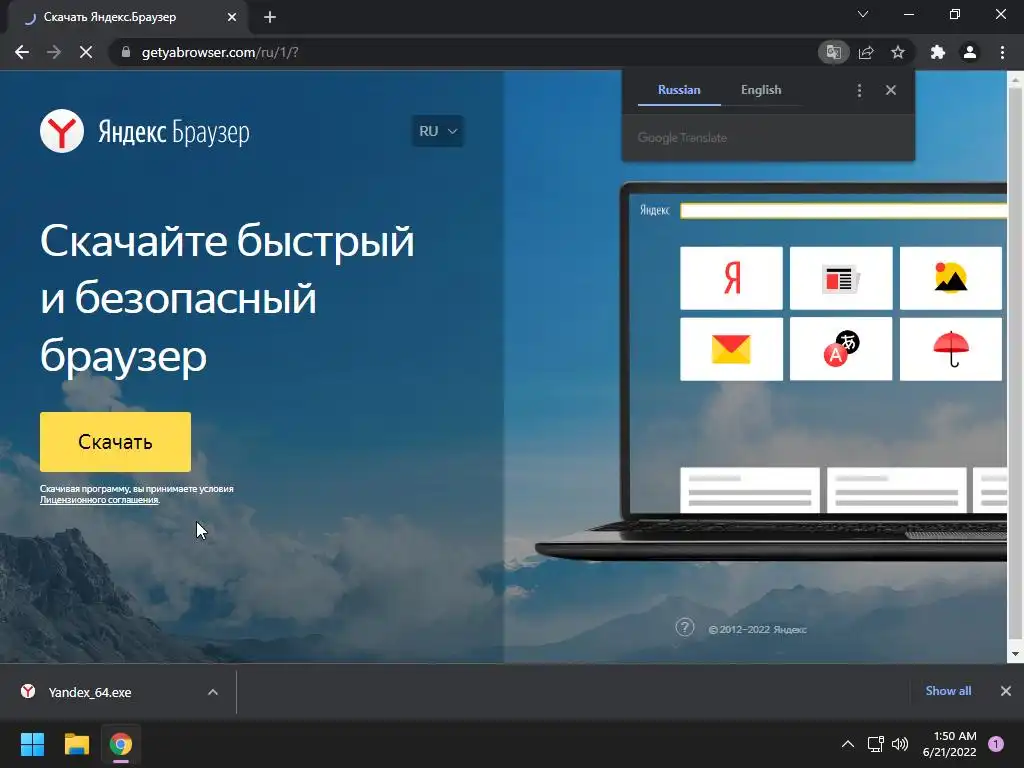This screenshot has height=768, width=1024.
Task: Click the scrollbar down arrow
Action: coord(1015,654)
